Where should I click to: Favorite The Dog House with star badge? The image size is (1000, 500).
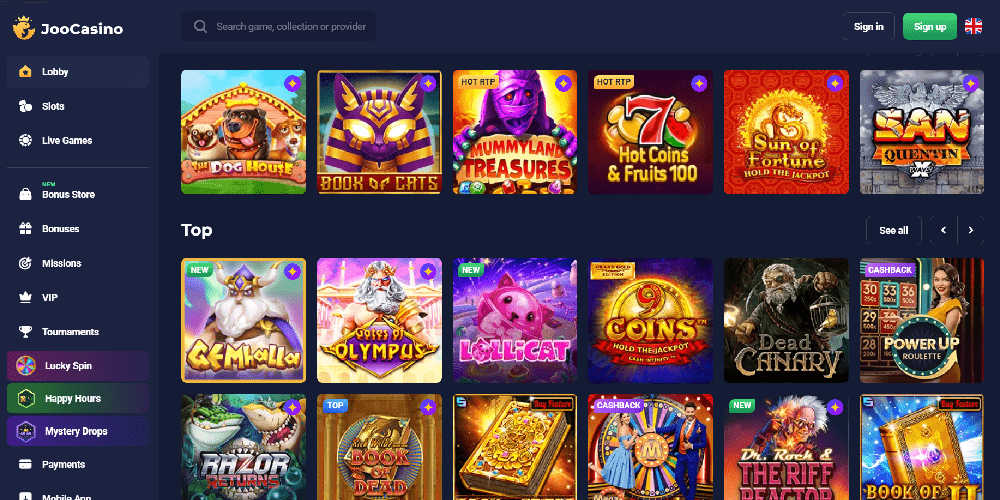point(293,84)
